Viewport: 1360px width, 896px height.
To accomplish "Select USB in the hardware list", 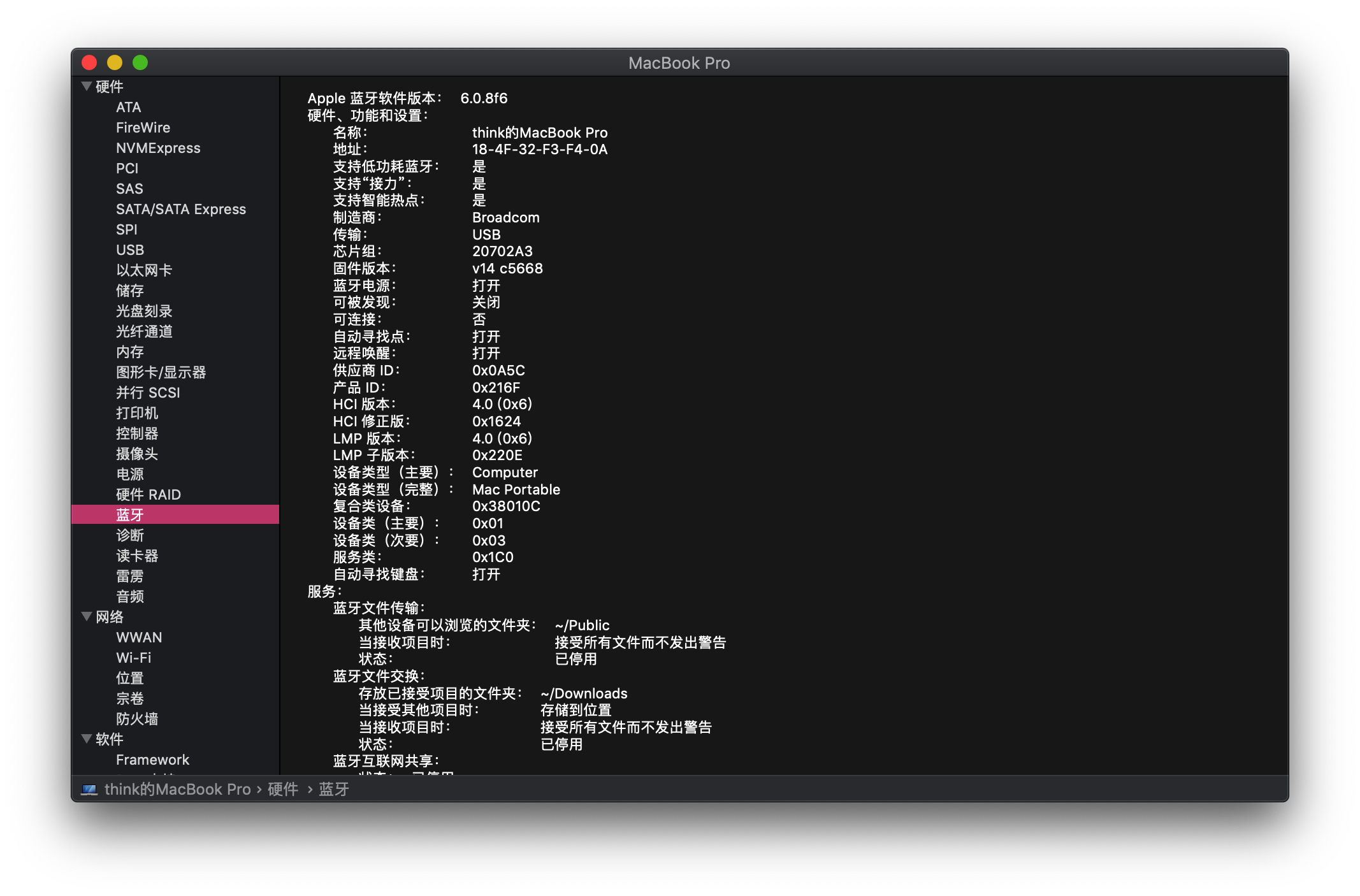I will tap(130, 250).
